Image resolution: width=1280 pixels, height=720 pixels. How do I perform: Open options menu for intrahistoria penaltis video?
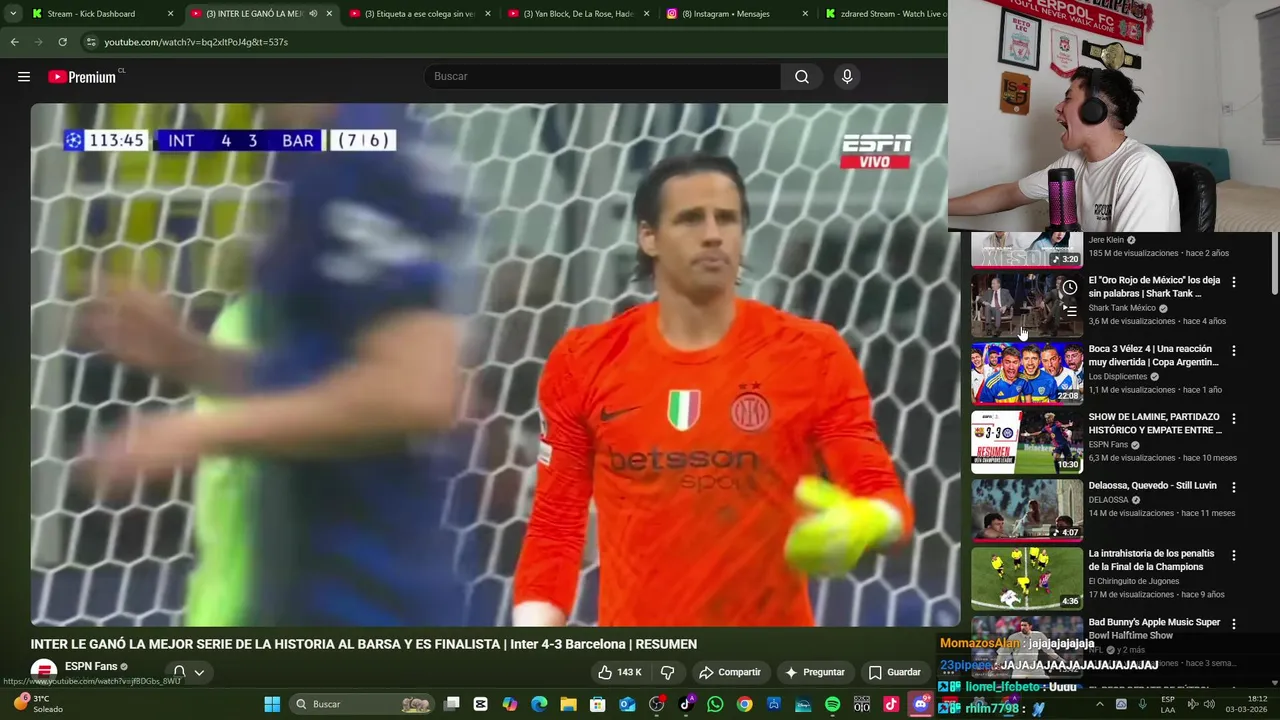point(1233,555)
